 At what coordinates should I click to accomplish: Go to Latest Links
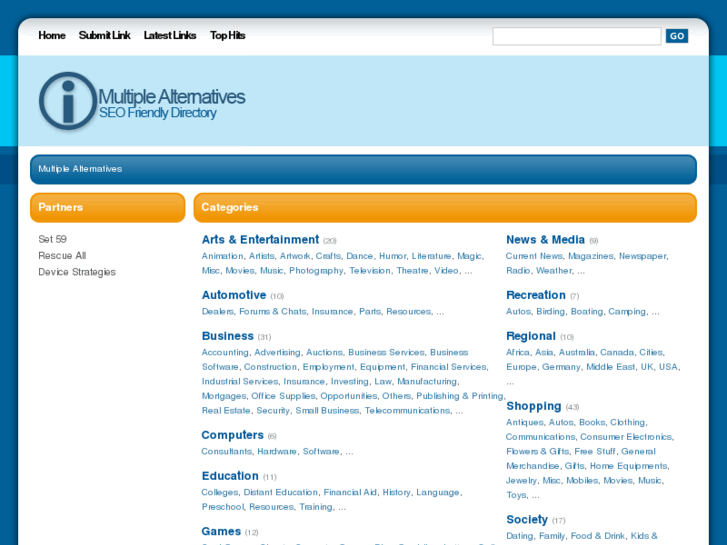(x=170, y=35)
